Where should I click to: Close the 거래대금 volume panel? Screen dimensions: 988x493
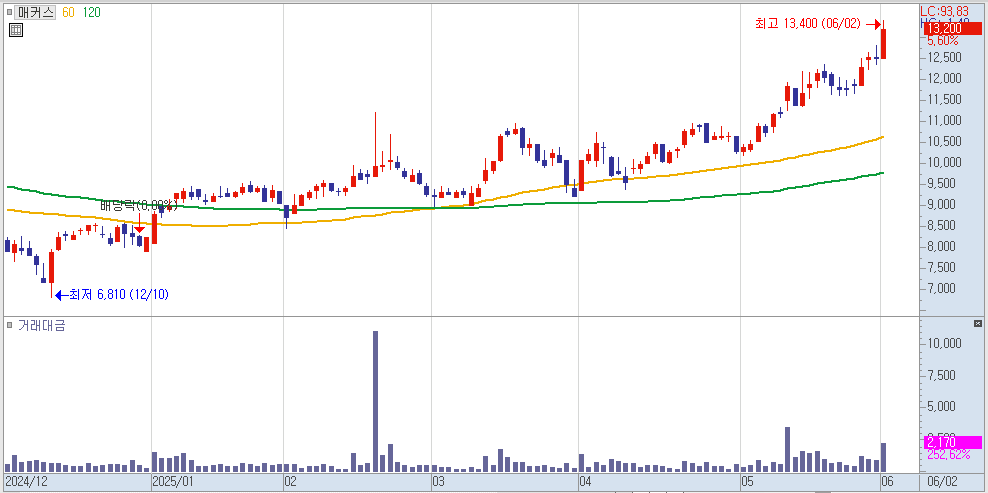[977, 323]
